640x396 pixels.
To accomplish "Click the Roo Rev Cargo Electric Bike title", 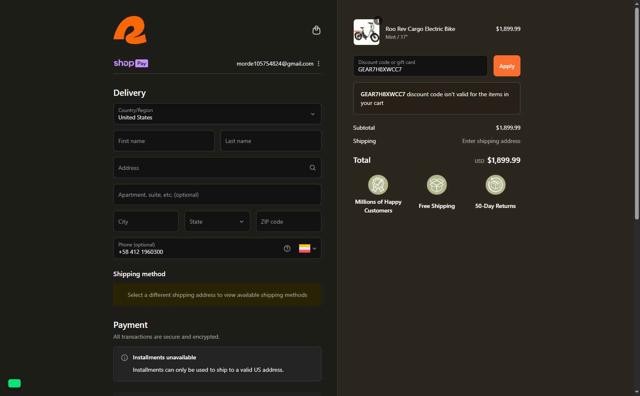I will pos(420,29).
